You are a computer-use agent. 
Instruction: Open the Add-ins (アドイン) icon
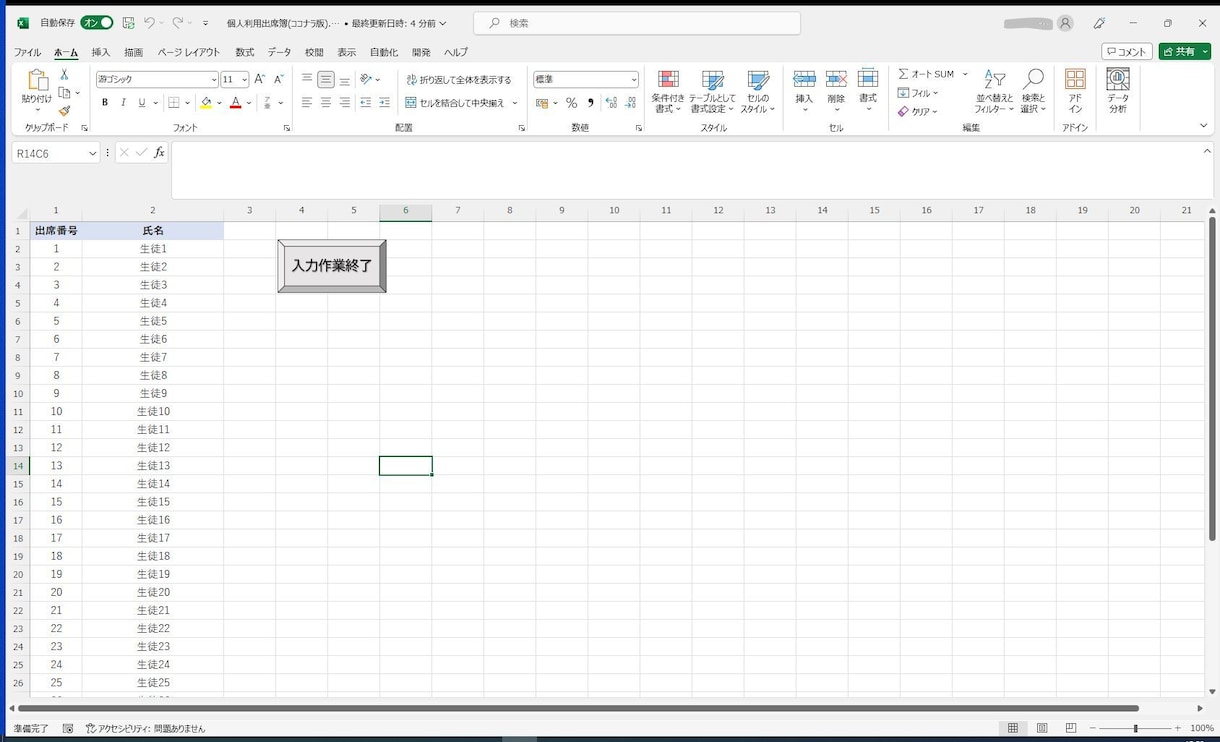[1075, 91]
